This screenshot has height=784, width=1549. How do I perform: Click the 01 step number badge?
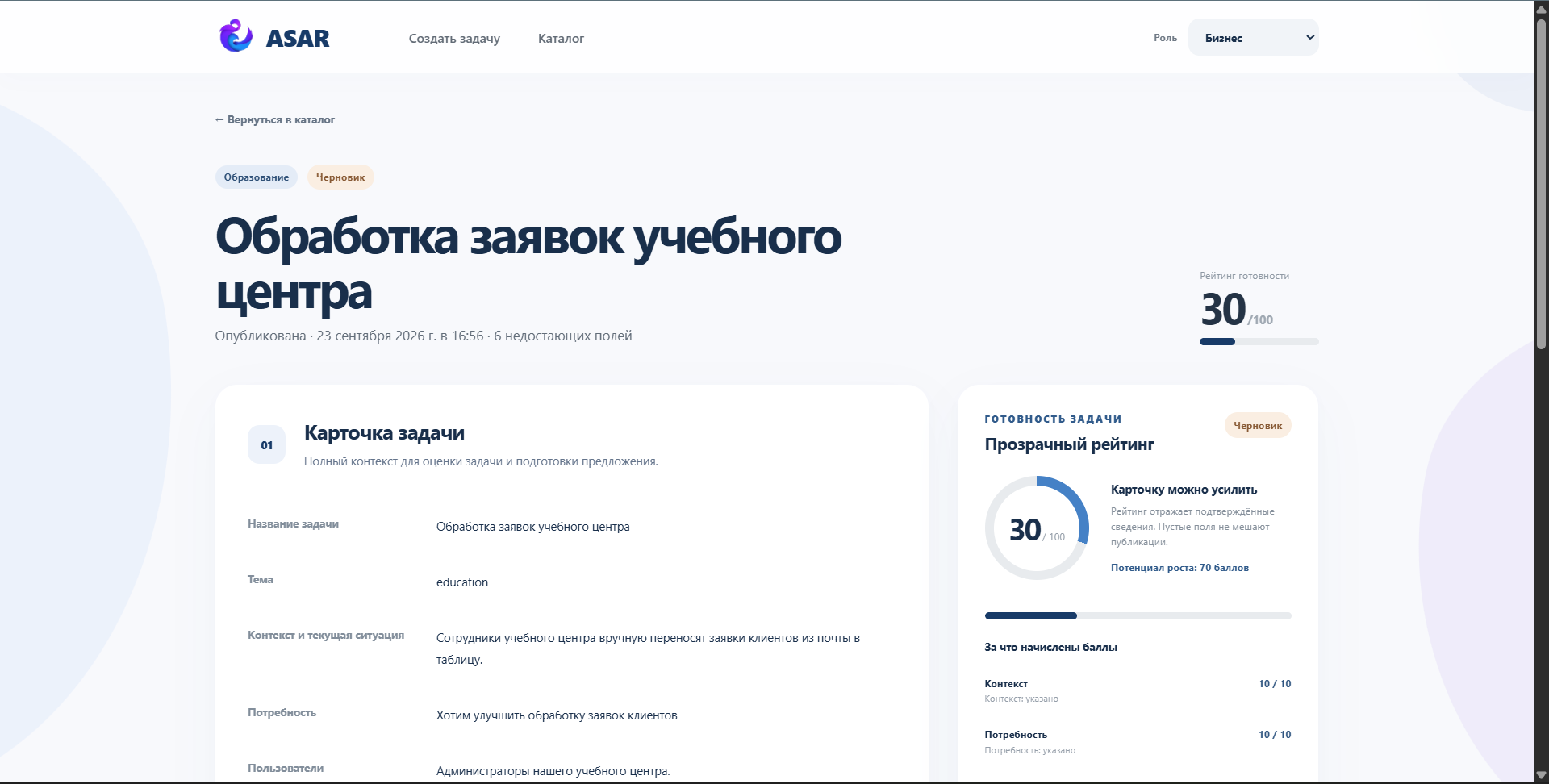pos(266,444)
